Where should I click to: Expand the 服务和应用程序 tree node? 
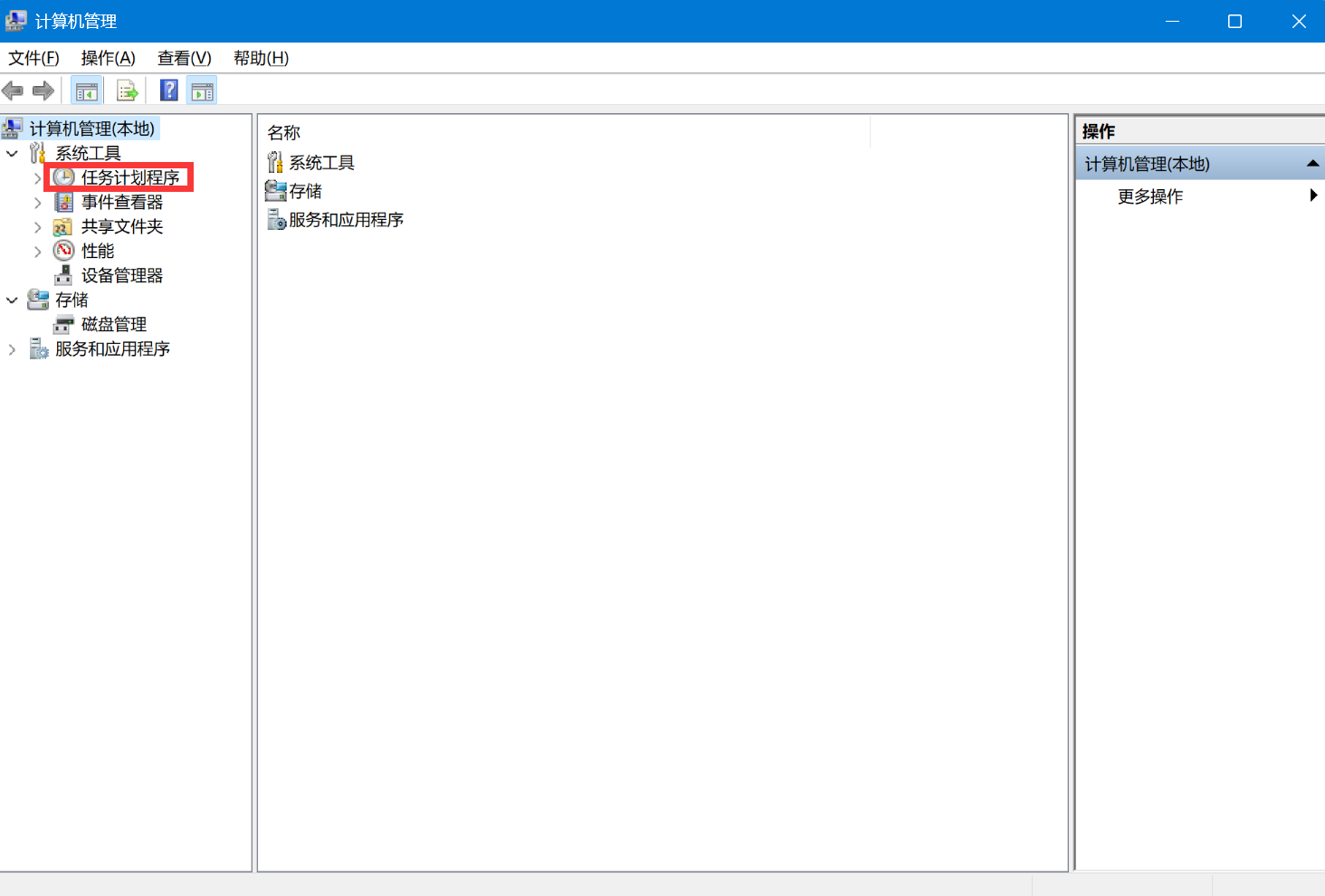coord(12,349)
